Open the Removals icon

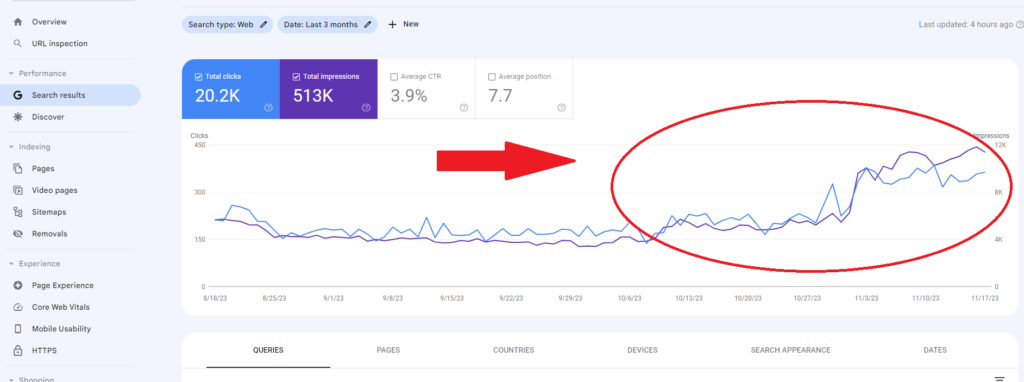tap(18, 234)
